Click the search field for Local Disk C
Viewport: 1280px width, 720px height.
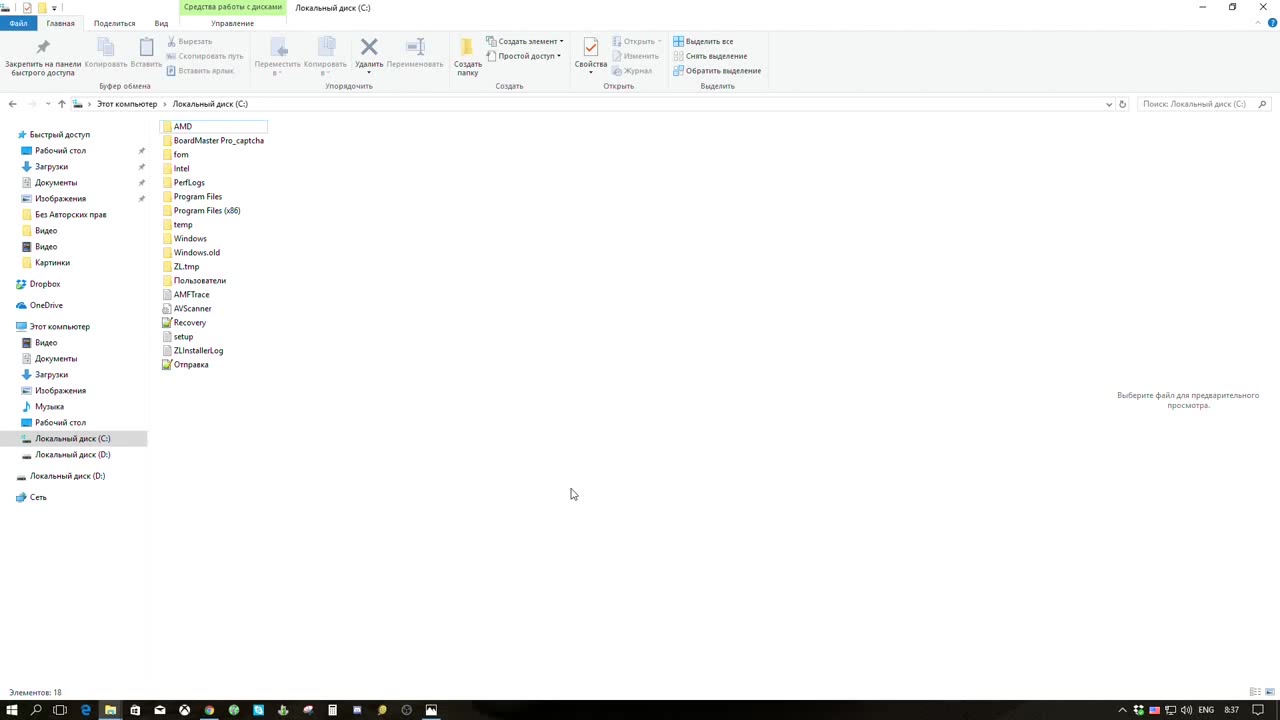point(1195,104)
